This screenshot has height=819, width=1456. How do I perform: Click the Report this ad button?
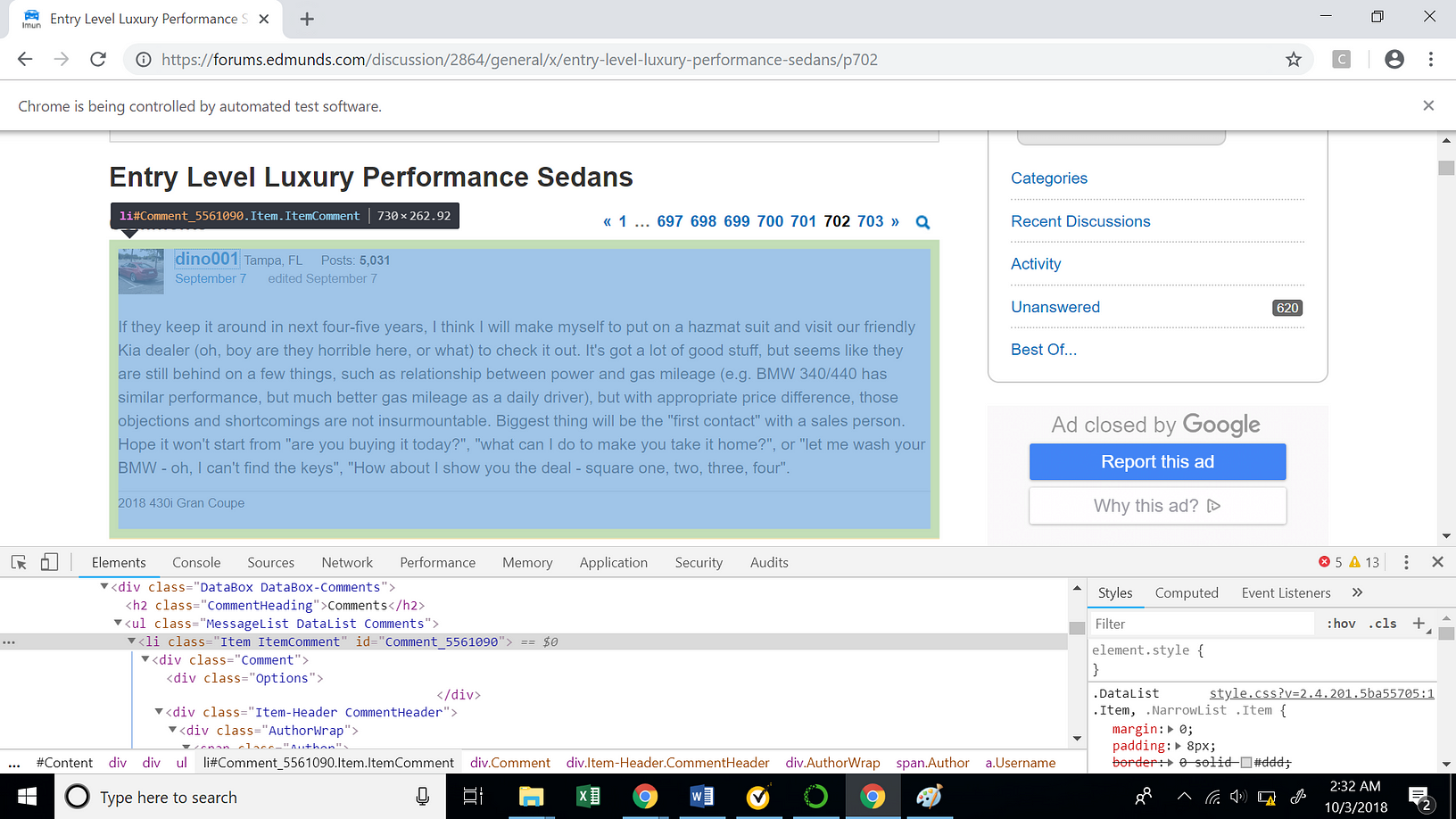(1157, 461)
